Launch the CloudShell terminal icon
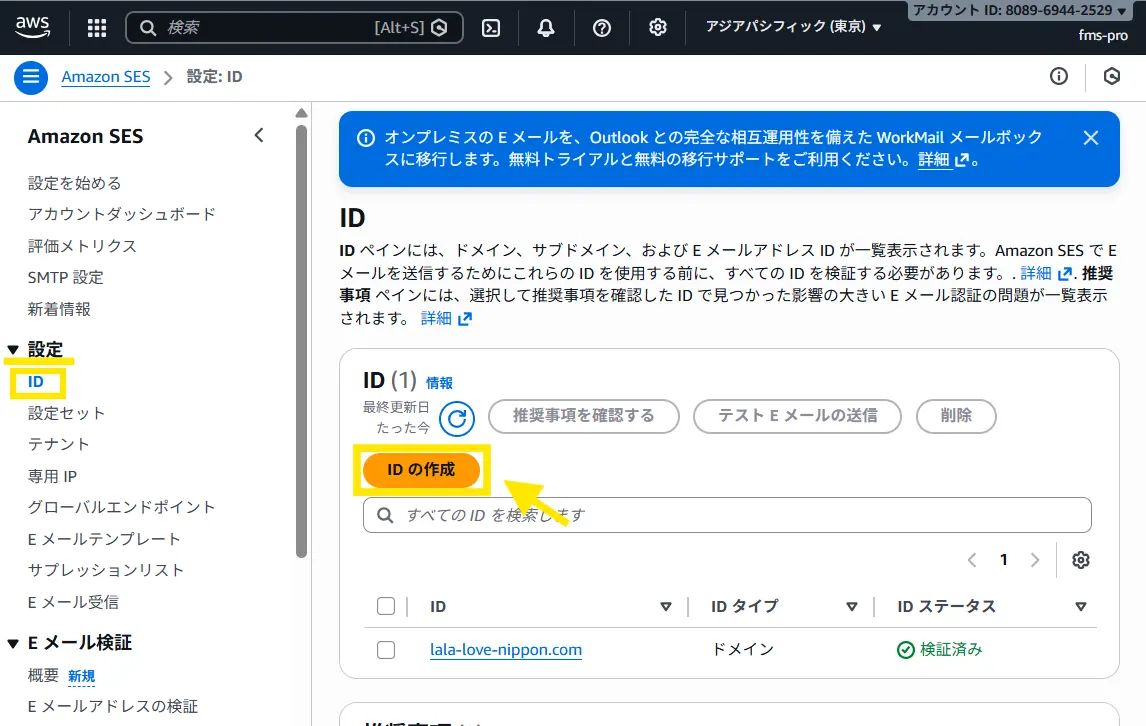The image size is (1146, 726). (x=491, y=28)
